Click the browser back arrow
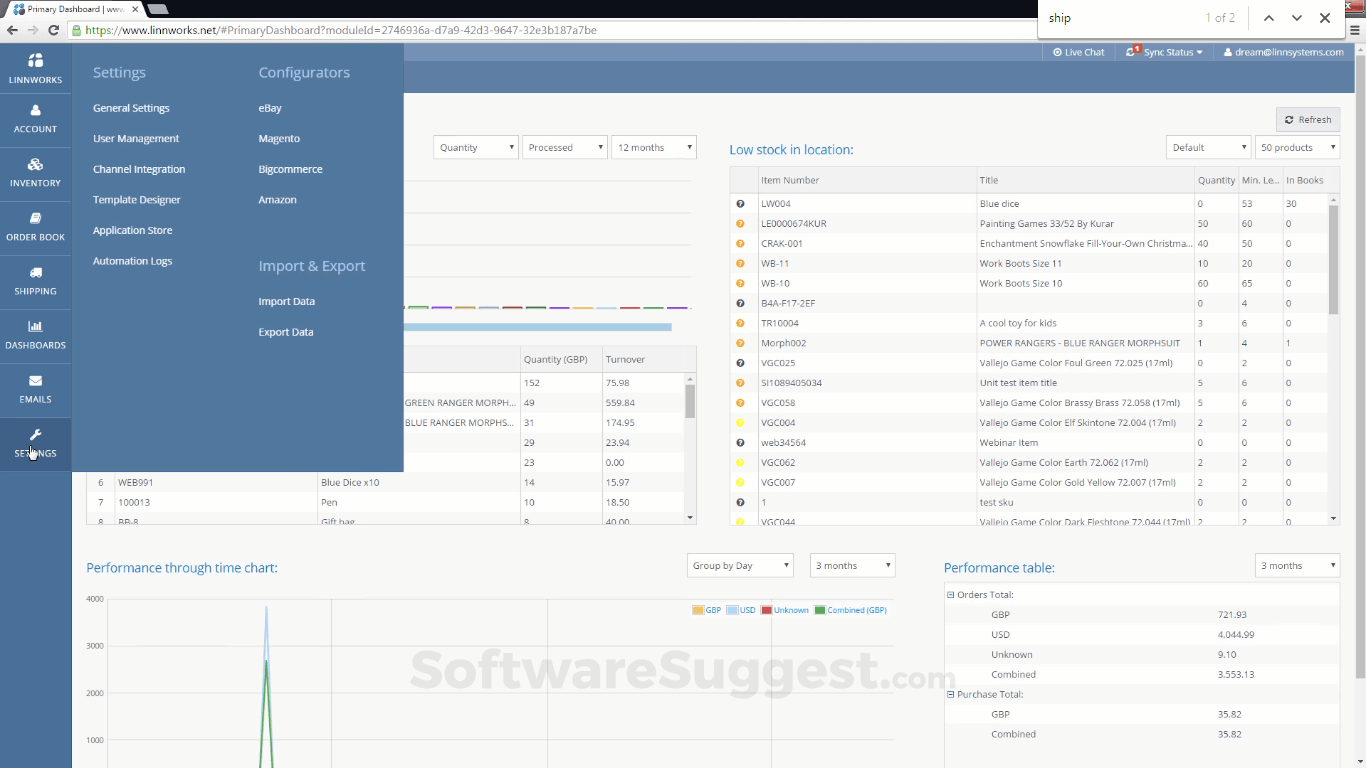This screenshot has width=1366, height=768. (x=12, y=30)
